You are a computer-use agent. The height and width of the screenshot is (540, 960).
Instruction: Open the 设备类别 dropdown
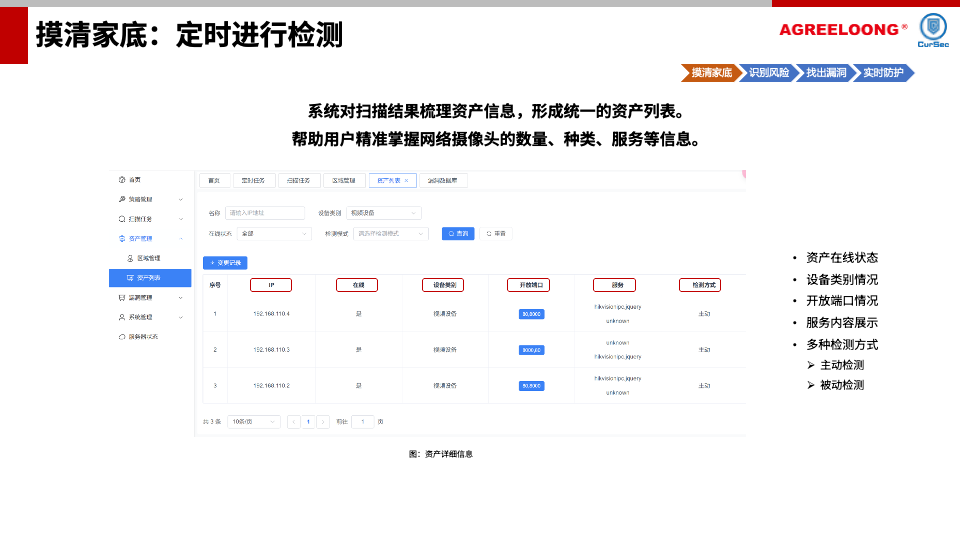[384, 213]
